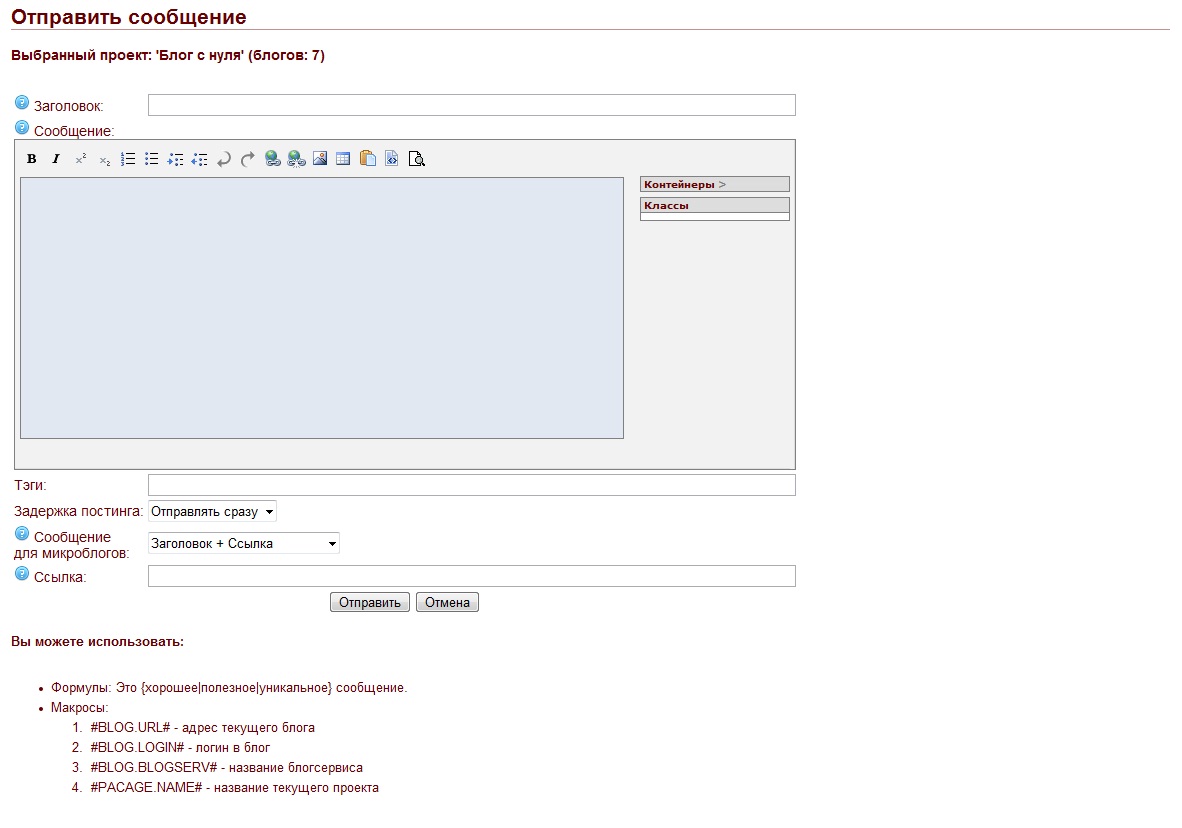The height and width of the screenshot is (828, 1182).
Task: Insert a numbered list
Action: point(128,159)
